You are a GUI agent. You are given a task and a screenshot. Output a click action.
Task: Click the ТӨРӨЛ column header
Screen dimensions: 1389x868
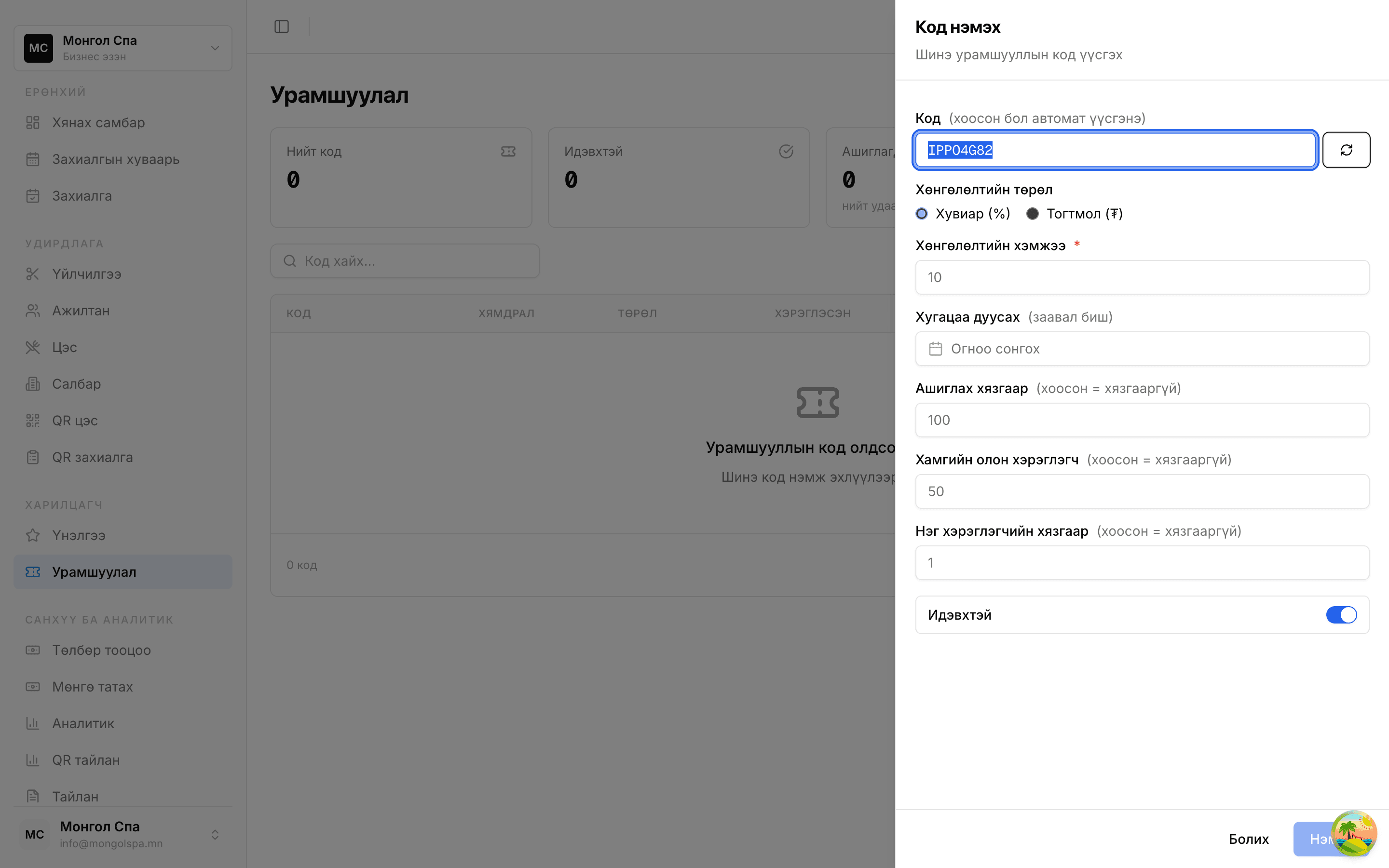pos(637,313)
